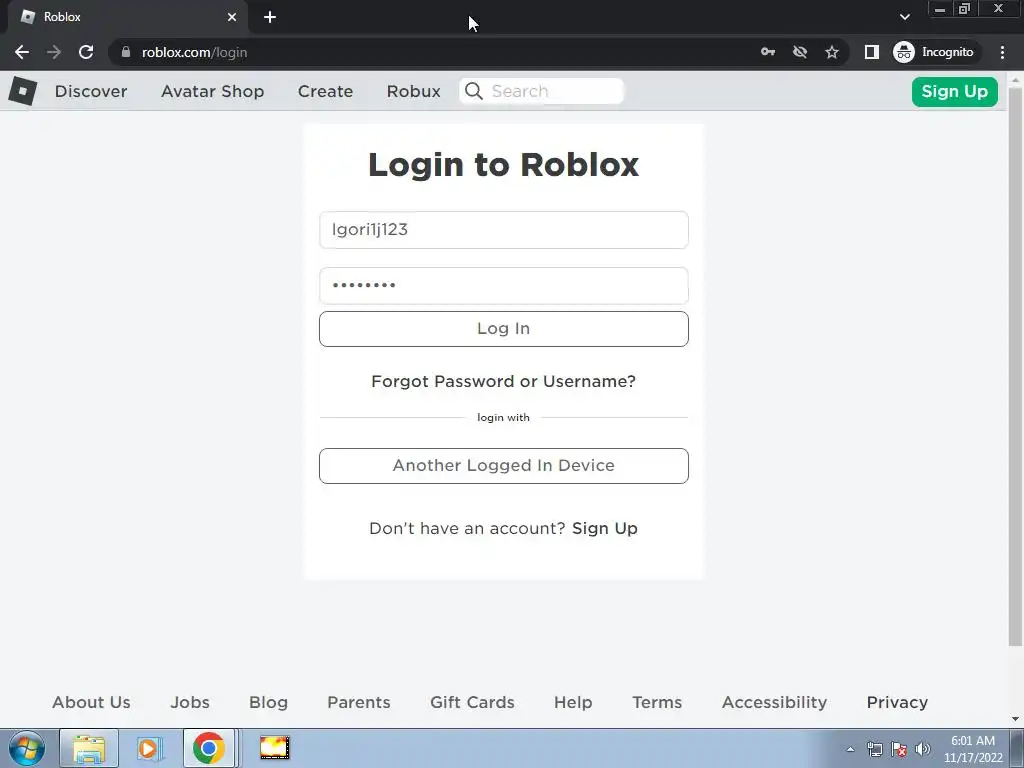Screen dimensions: 1024x768
Task: Open the Robux menu item
Action: (413, 91)
